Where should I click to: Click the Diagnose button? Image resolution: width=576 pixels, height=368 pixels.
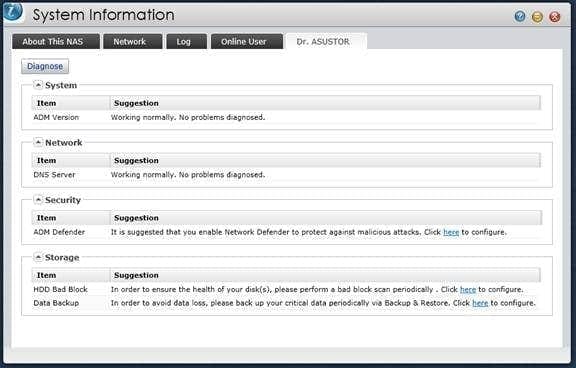pyautogui.click(x=45, y=66)
